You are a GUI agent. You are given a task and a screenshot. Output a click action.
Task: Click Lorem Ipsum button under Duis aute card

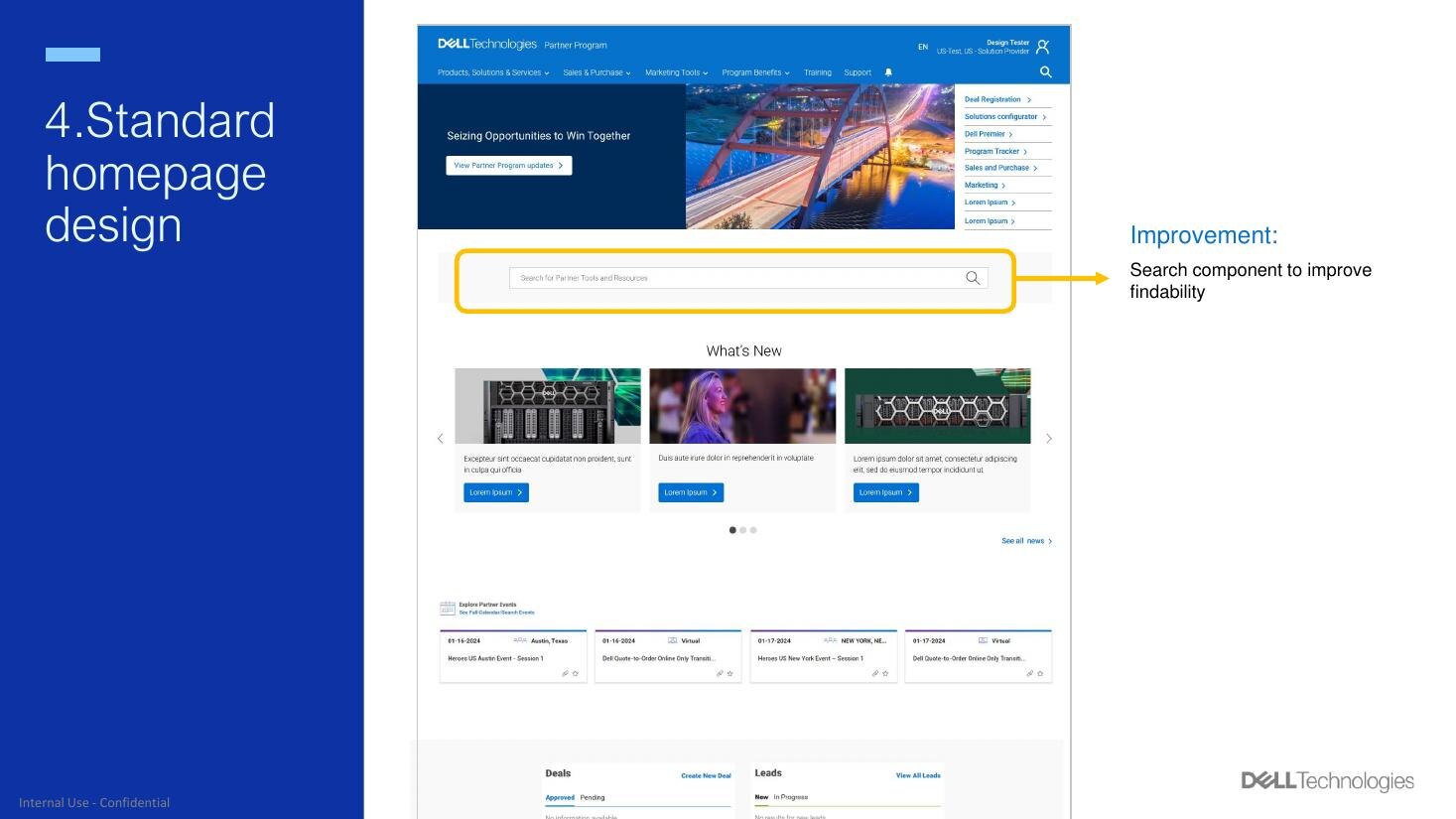click(x=691, y=492)
